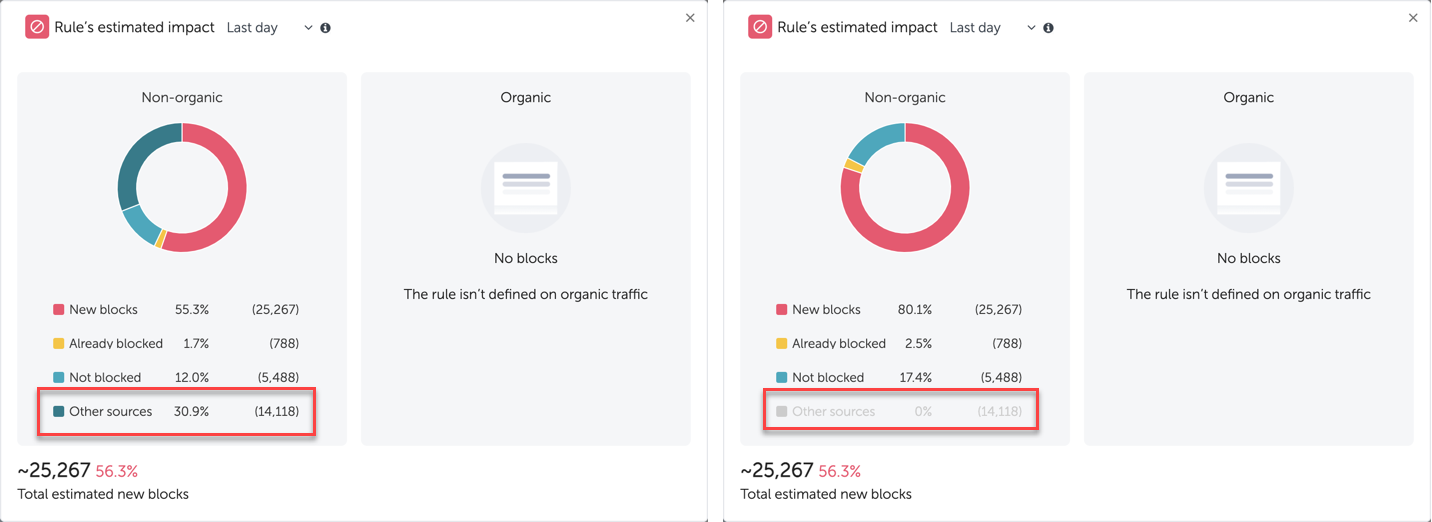Image resolution: width=1432 pixels, height=522 pixels.
Task: Enable greyed-out Other sources in right panel
Action: 833,411
